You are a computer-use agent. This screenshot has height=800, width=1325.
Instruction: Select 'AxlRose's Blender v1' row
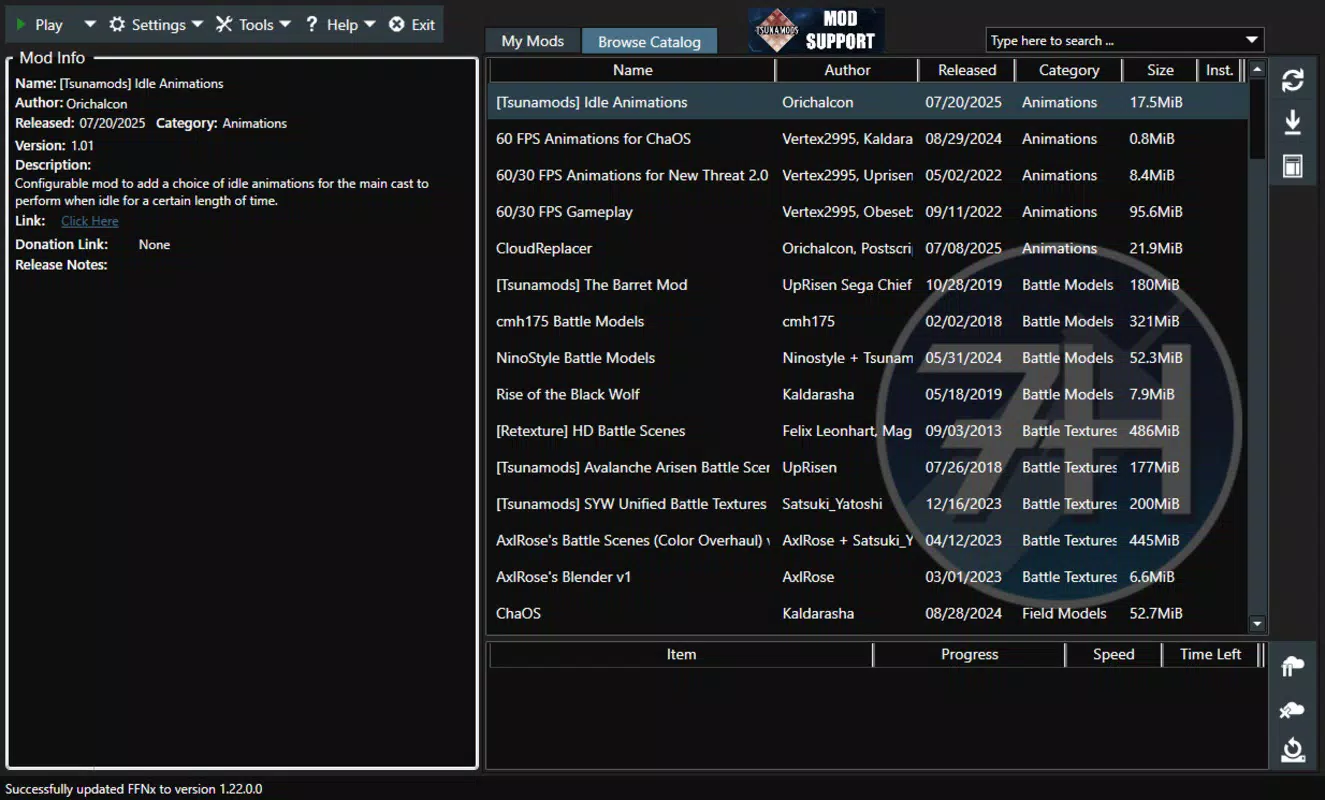868,577
